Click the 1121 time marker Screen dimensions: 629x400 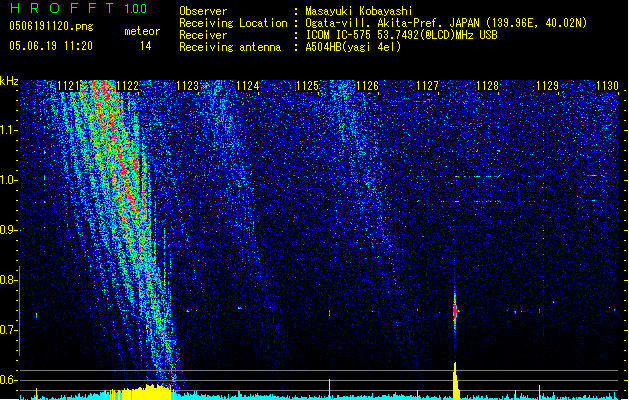click(69, 86)
